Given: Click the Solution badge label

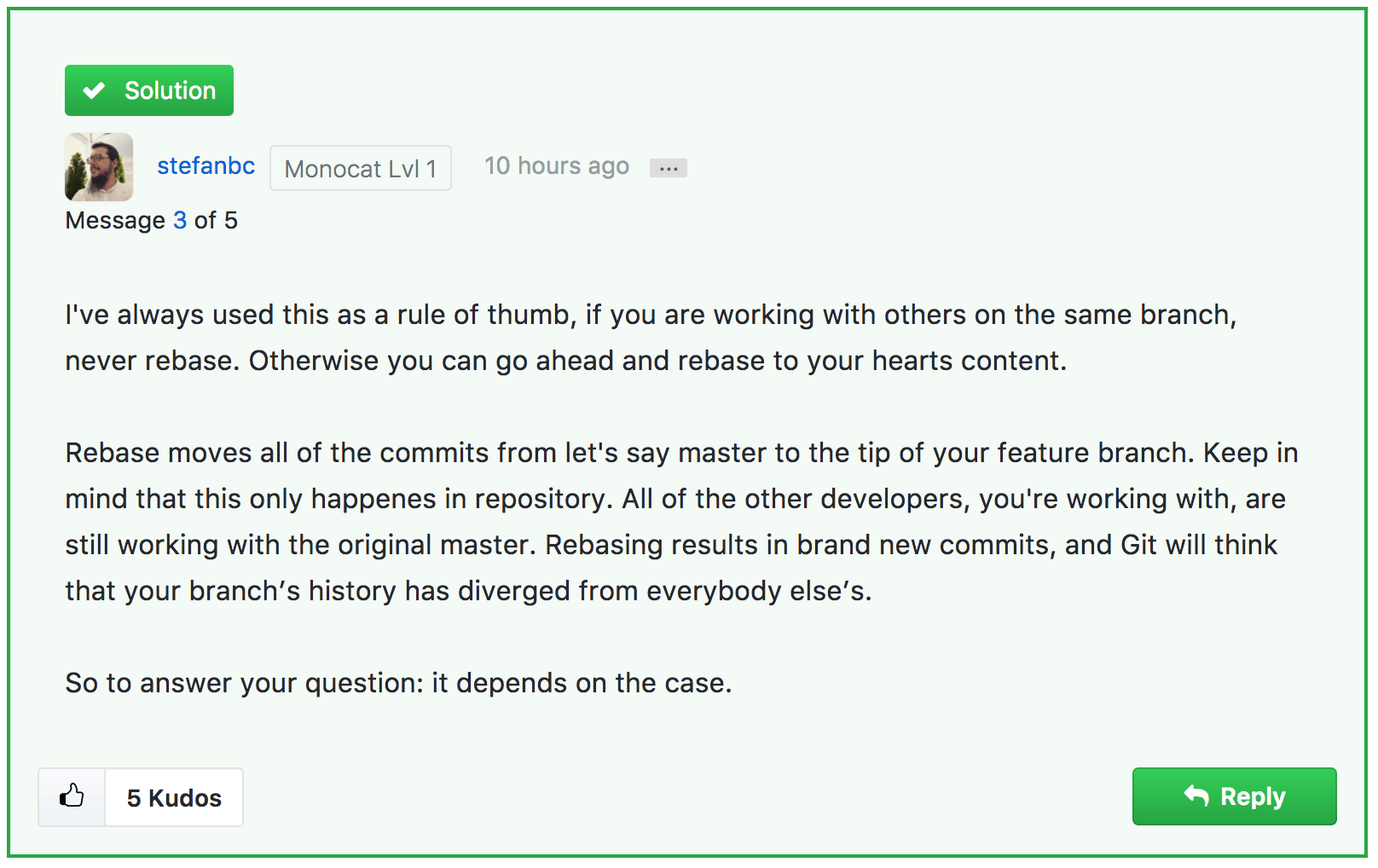Looking at the screenshot, I should pyautogui.click(x=170, y=90).
